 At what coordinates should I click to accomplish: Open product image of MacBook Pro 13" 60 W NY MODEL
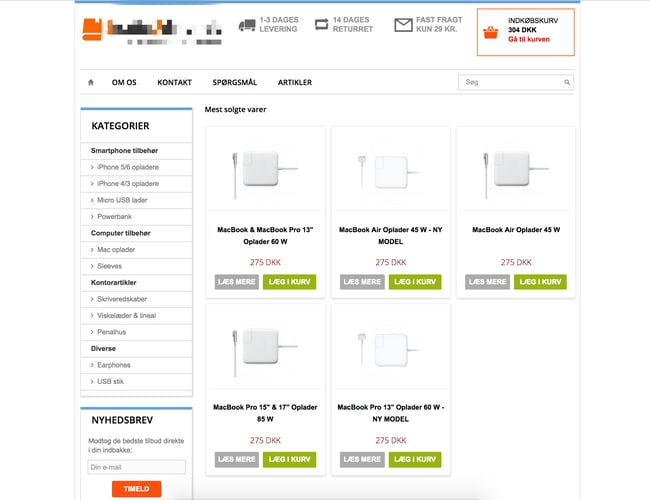tap(390, 350)
